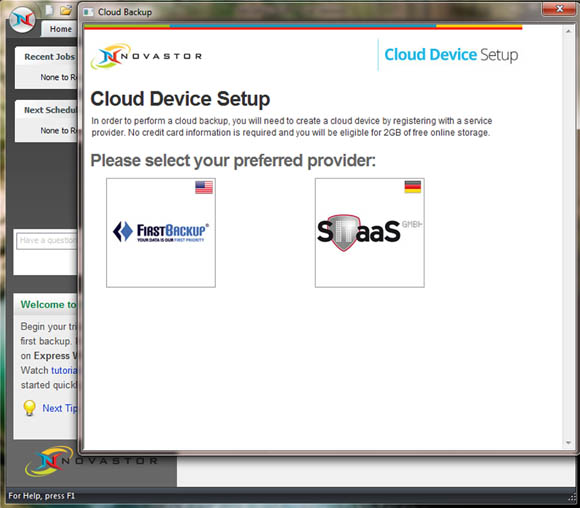Choose the STaaS GmbH provider card

370,233
